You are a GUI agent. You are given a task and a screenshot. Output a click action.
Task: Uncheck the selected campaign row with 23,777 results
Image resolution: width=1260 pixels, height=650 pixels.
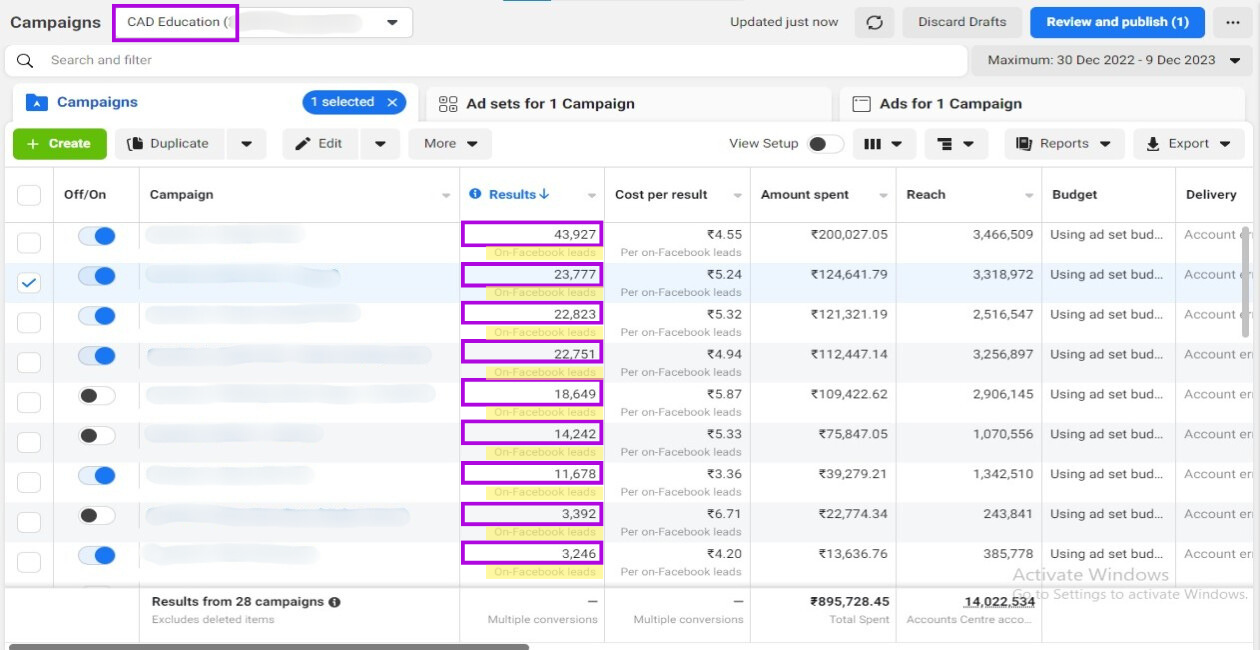pos(29,283)
